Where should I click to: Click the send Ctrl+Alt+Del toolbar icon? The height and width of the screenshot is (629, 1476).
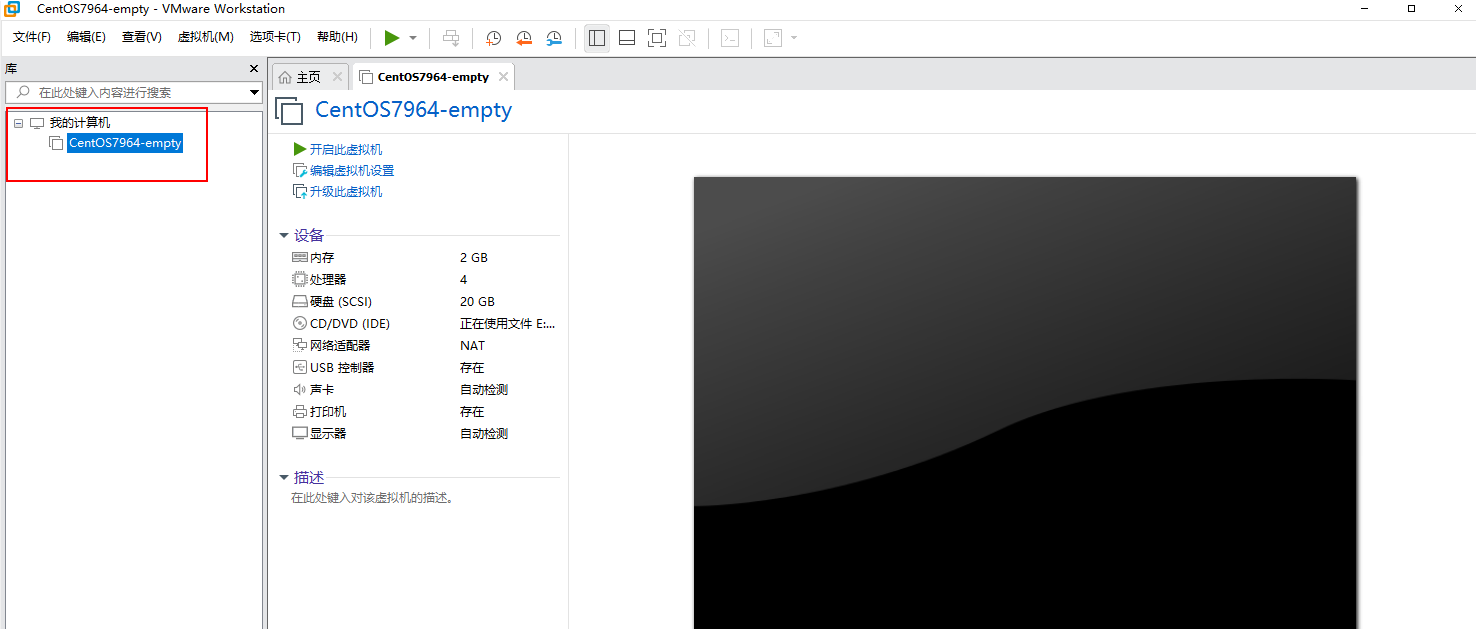coord(451,38)
